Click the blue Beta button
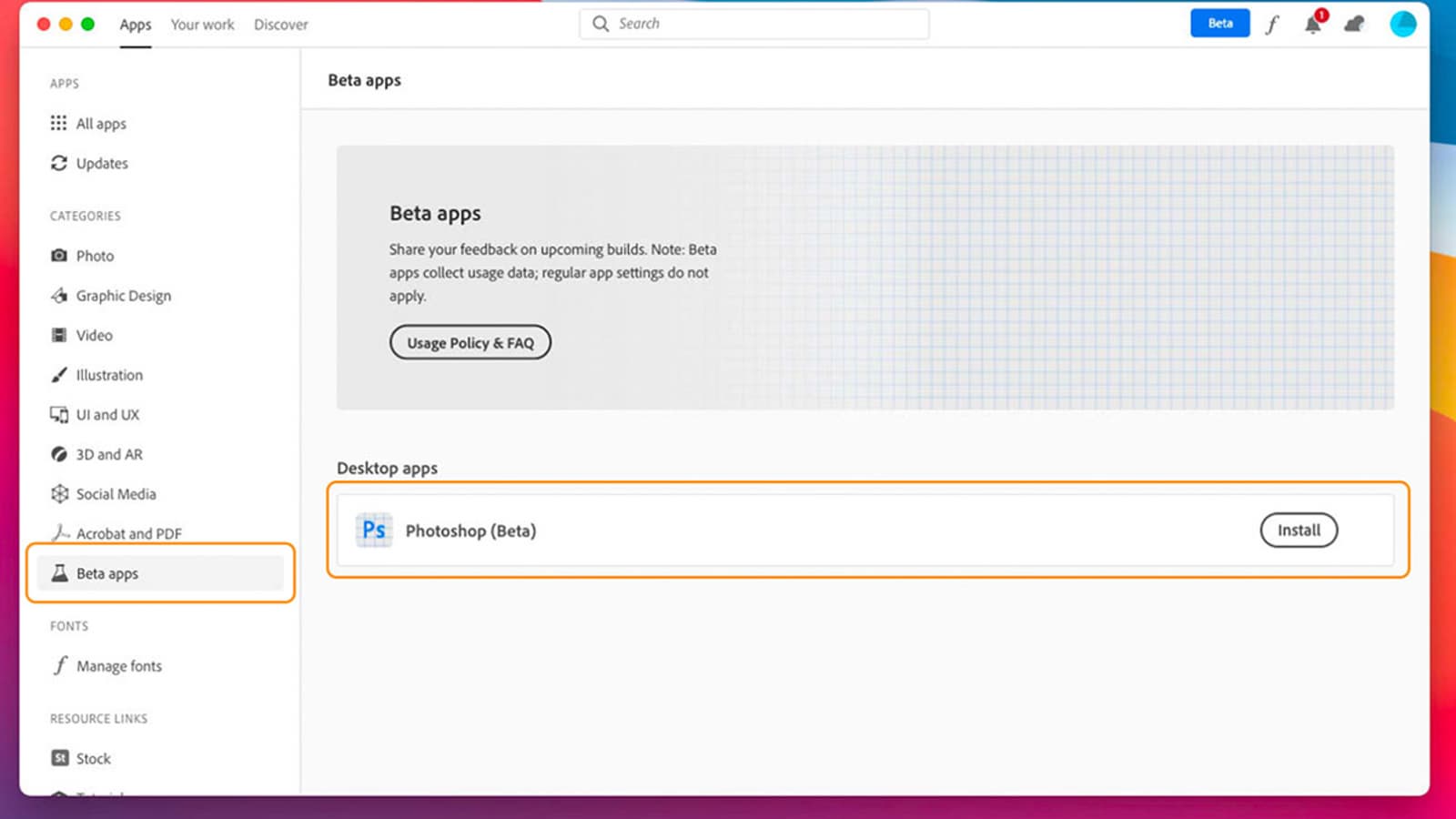This screenshot has width=1456, height=819. pos(1220,24)
